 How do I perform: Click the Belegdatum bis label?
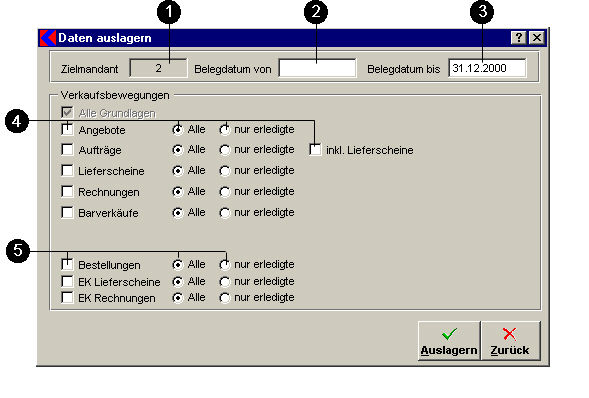pyautogui.click(x=404, y=69)
